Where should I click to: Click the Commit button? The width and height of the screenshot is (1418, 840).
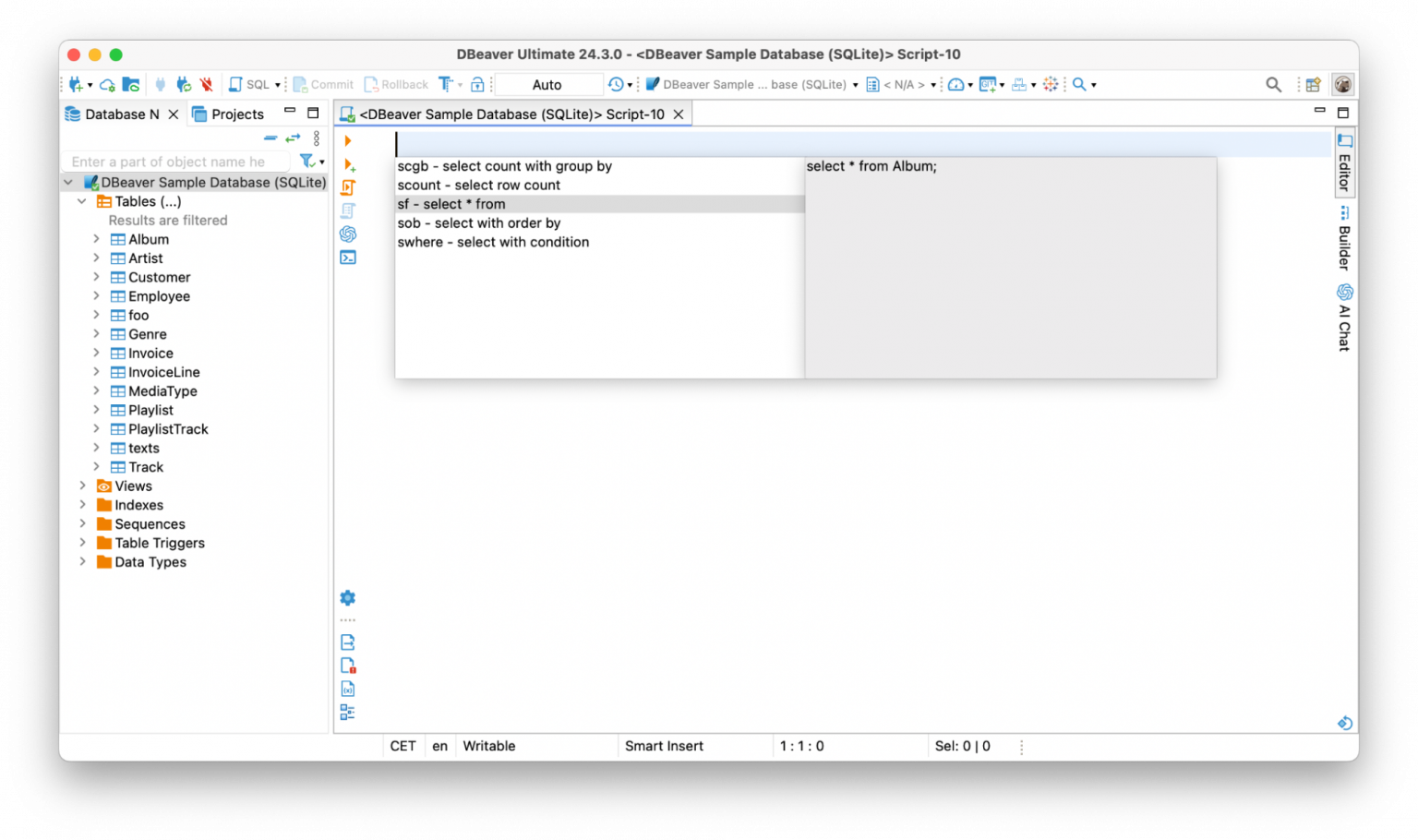click(323, 84)
